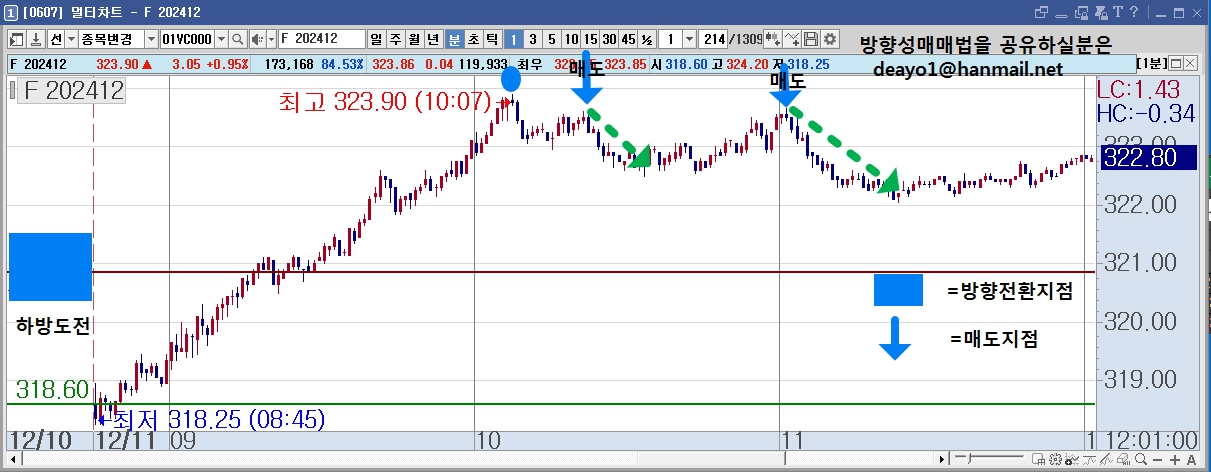Open the 01VC000 code dropdown arrow
Image resolution: width=1211 pixels, height=472 pixels.
(x=220, y=39)
